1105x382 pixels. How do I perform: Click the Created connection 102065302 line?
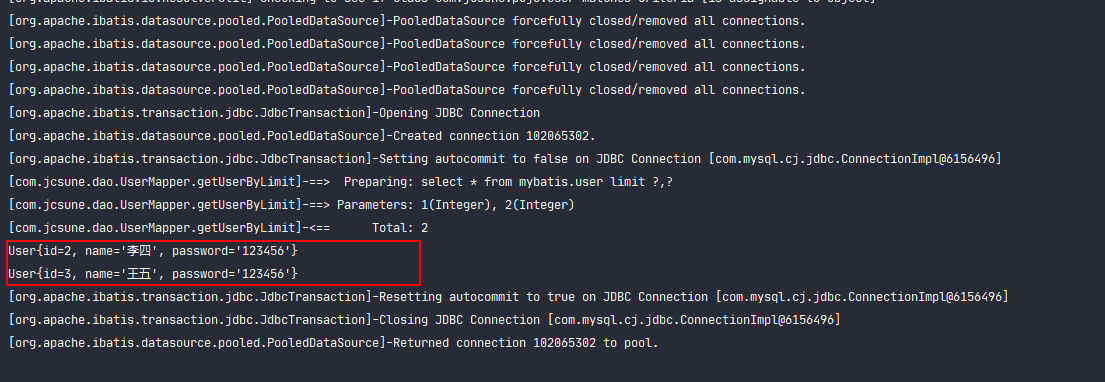302,136
